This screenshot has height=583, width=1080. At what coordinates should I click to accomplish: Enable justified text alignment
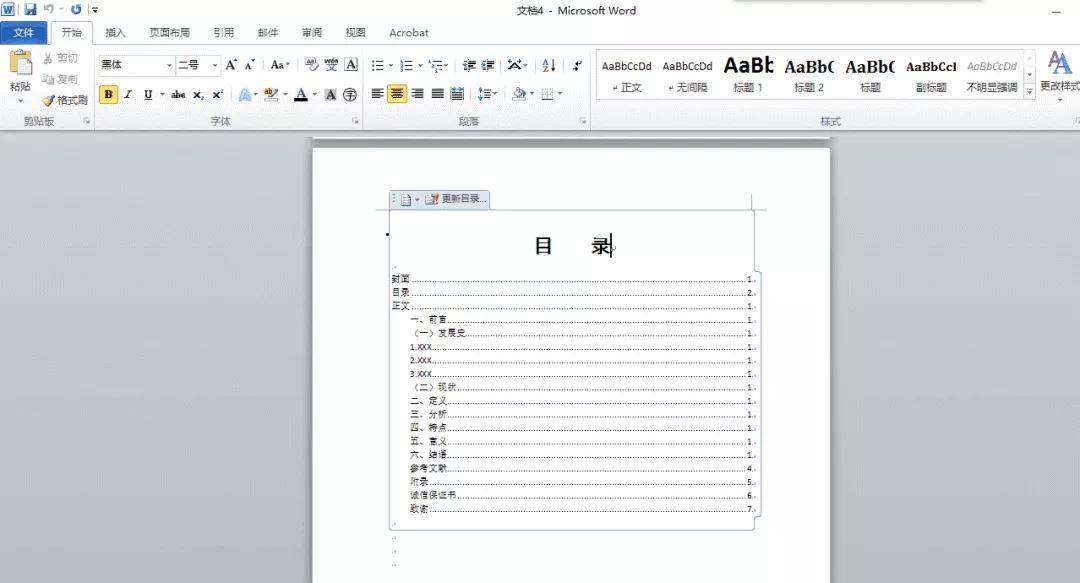pos(437,93)
